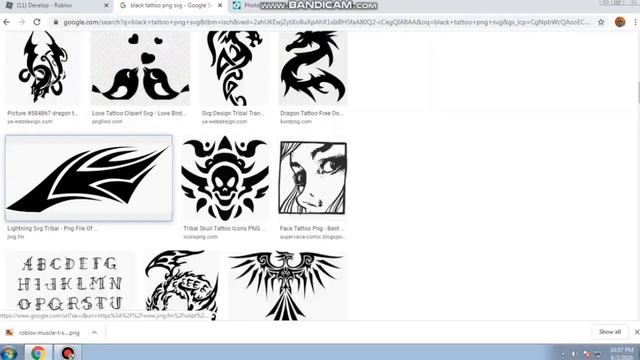Viewport: 640px width, 360px height.
Task: Open the Love Birds tattoo clipart thumbnail
Action: 140,68
